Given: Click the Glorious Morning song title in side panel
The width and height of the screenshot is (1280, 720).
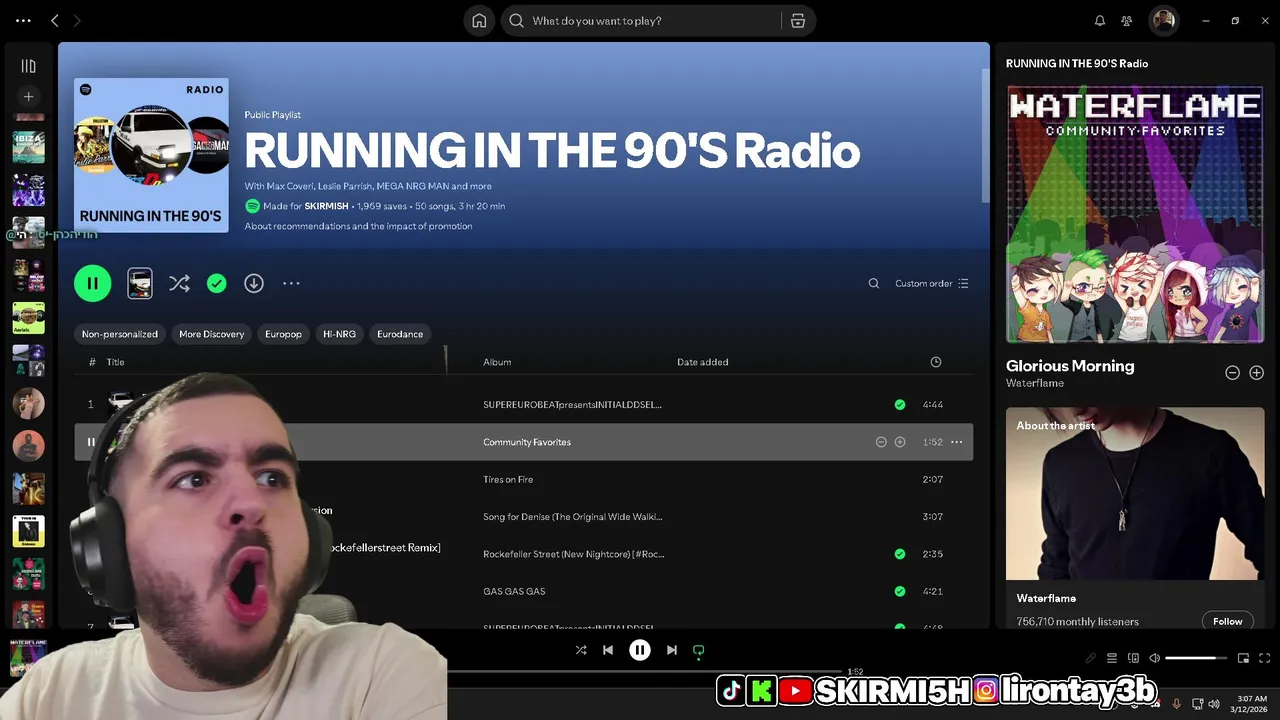Looking at the screenshot, I should (x=1070, y=366).
